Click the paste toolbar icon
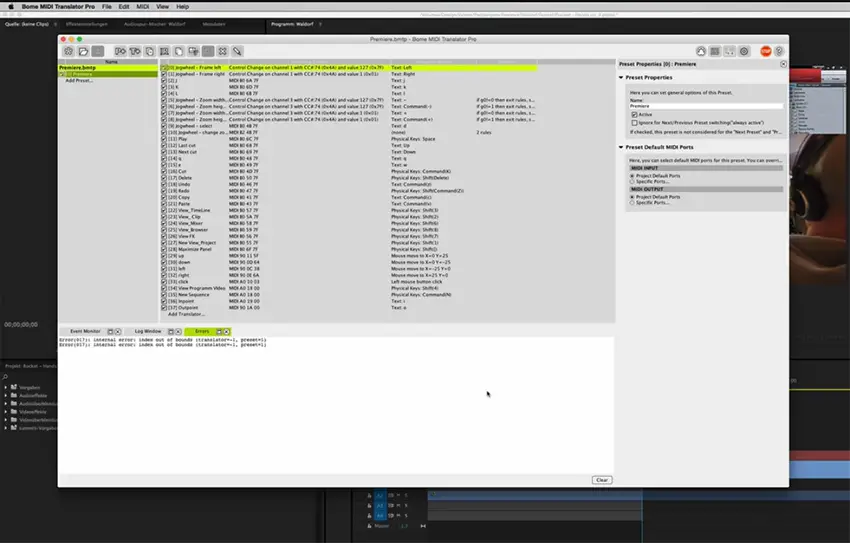 [194, 51]
